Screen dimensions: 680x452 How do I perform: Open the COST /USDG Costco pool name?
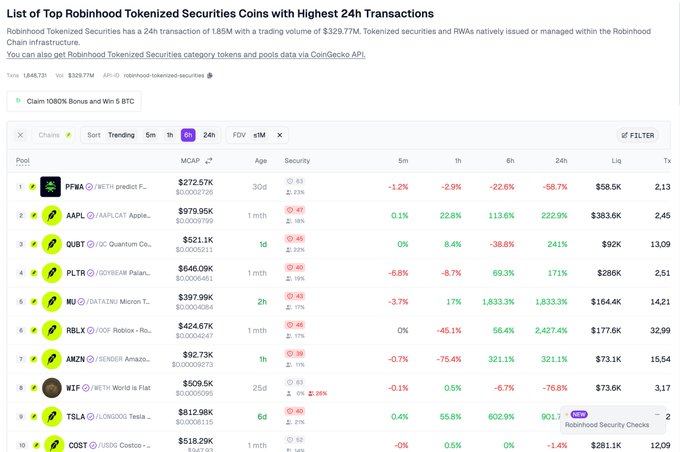click(110, 445)
